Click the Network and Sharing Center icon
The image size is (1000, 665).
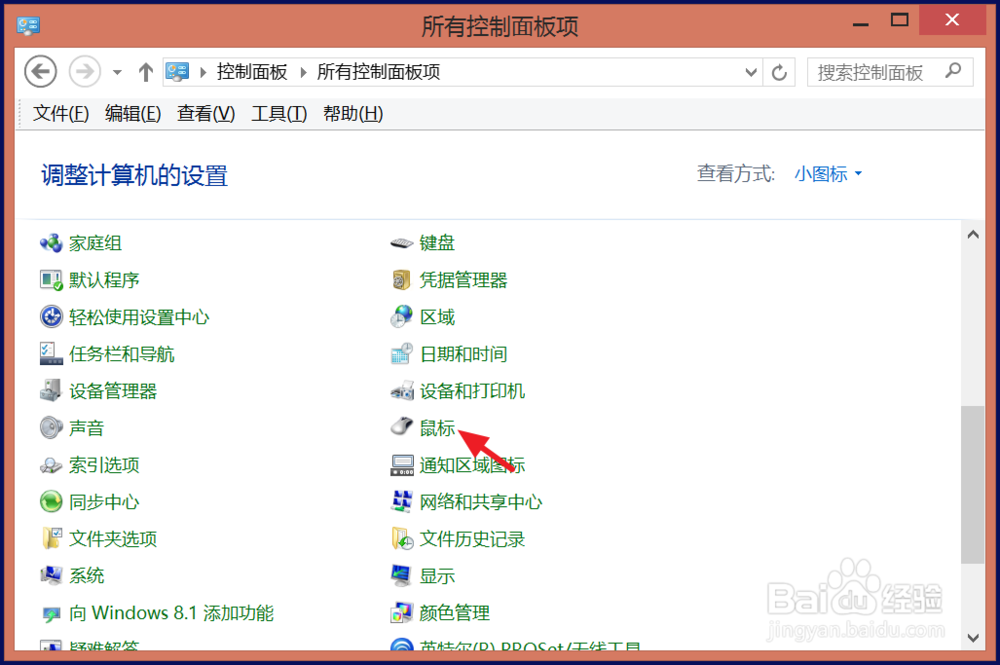[x=402, y=502]
